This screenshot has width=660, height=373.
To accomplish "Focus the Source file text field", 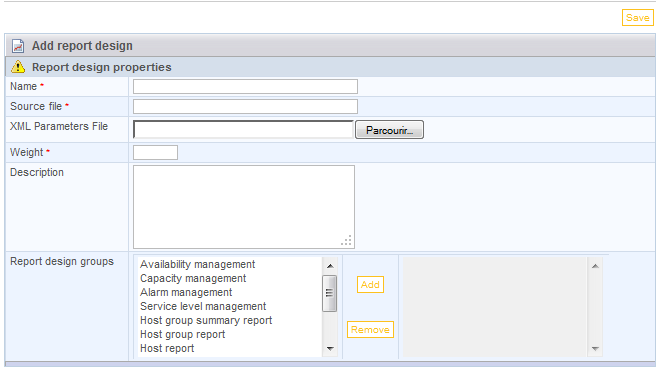I will click(245, 107).
